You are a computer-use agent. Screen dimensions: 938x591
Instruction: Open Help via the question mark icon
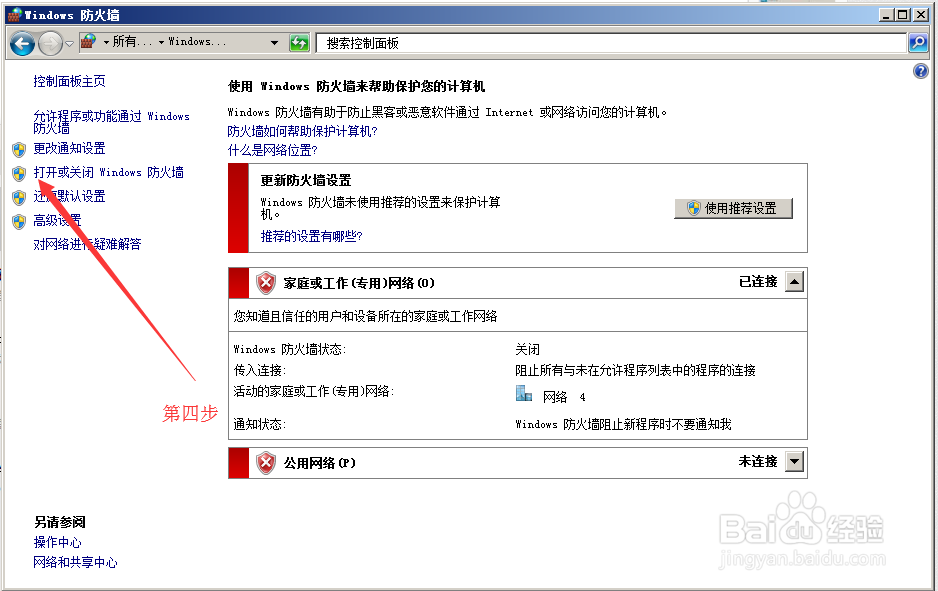pos(921,72)
